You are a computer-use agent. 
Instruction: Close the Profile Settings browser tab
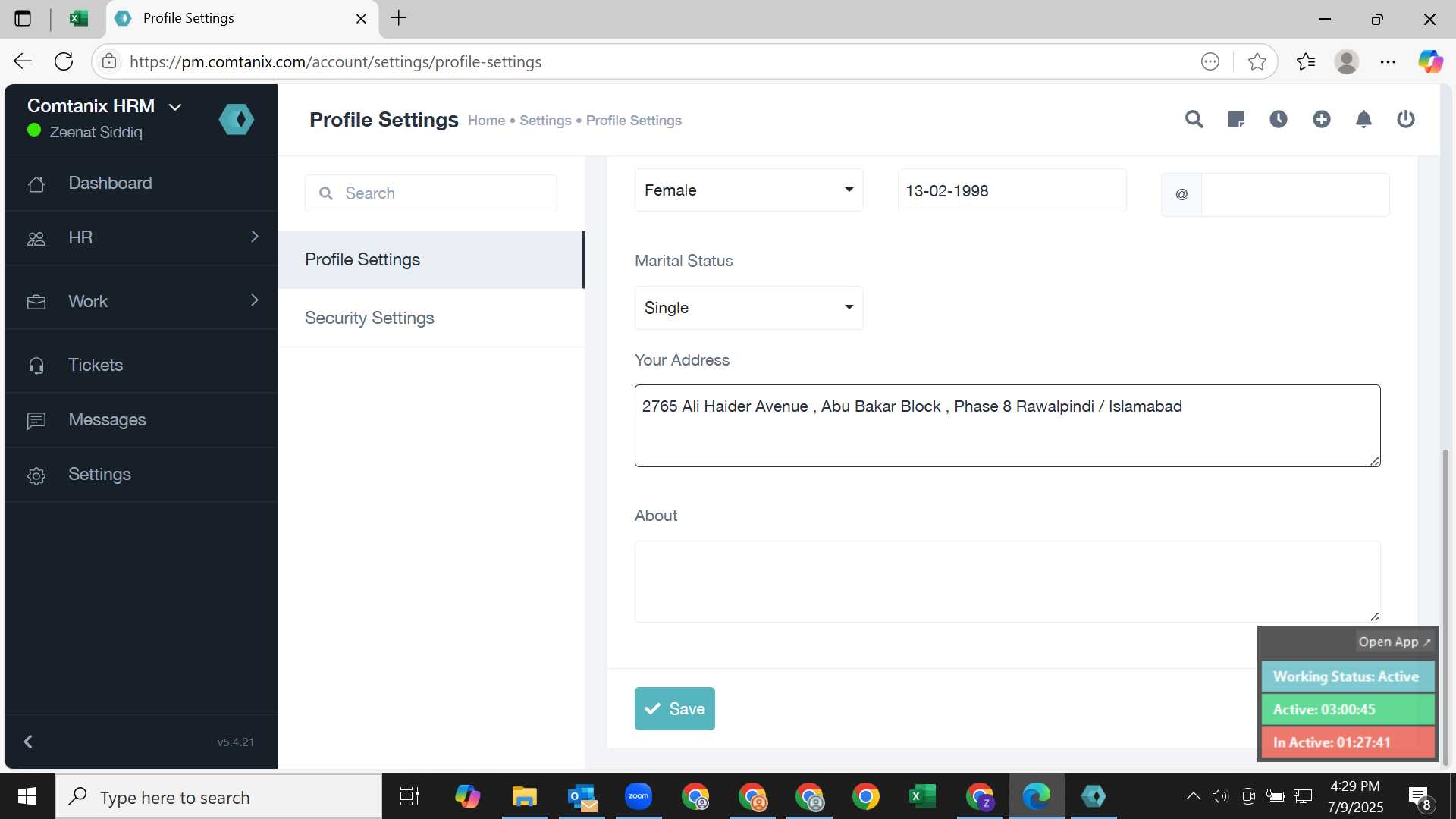361,18
